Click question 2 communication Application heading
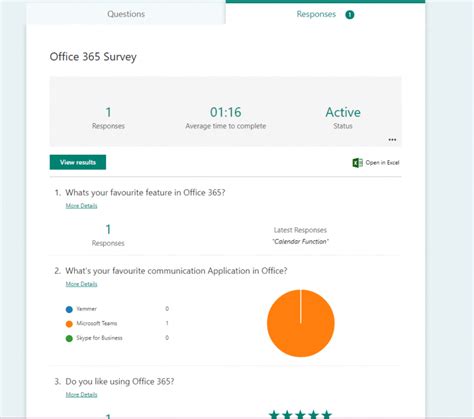The width and height of the screenshot is (474, 419). click(x=176, y=271)
